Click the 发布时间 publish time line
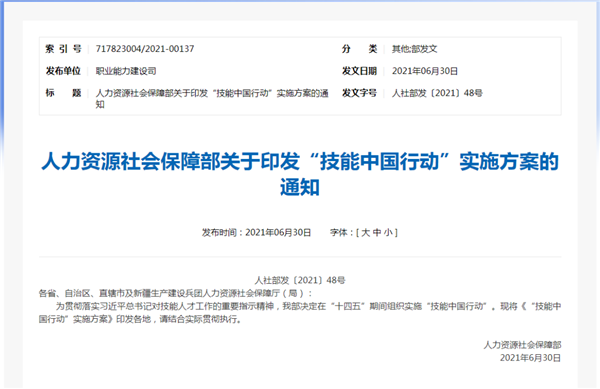Screen dimensions: 600x389 (x=256, y=233)
